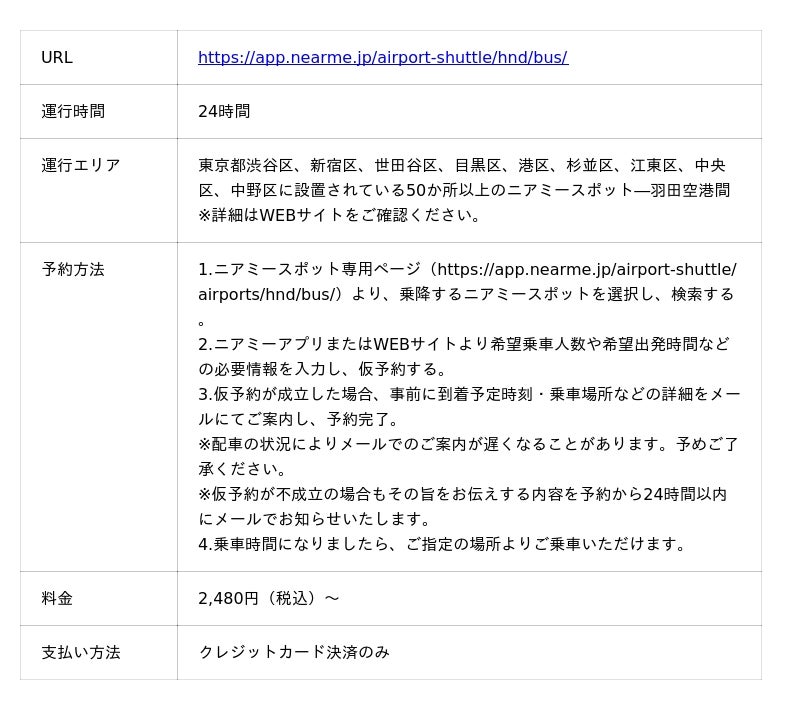
Task: Click the ※仮予約が不成立の場合 note
Action: click(x=462, y=495)
